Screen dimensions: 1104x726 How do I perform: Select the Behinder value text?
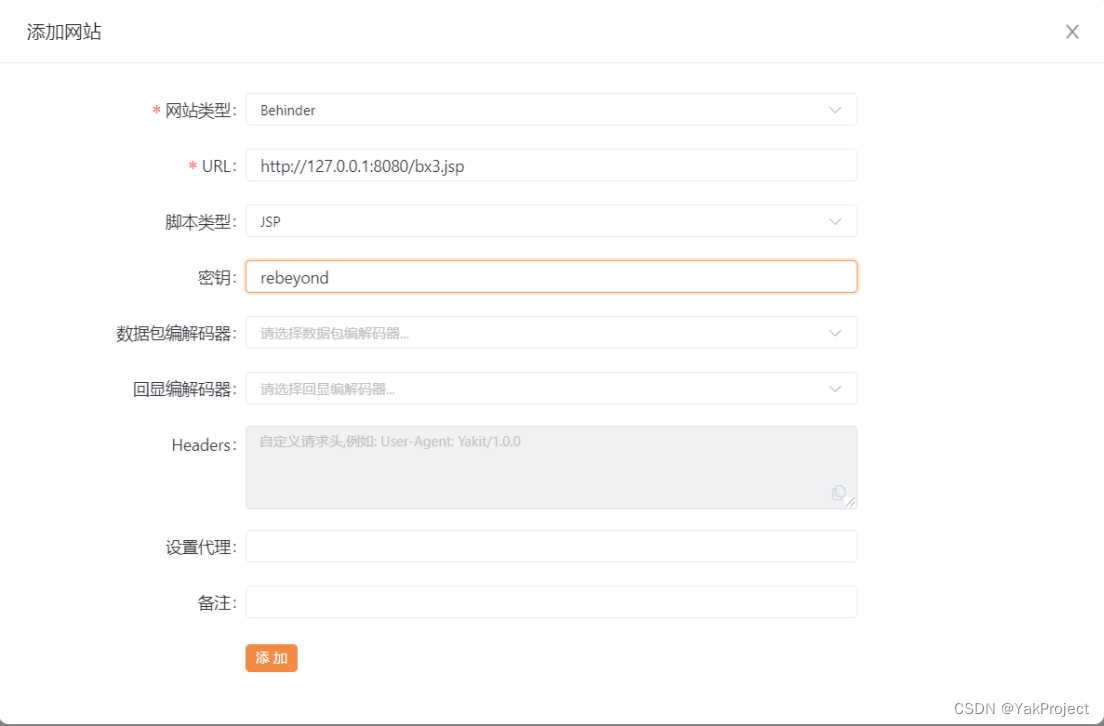point(287,109)
